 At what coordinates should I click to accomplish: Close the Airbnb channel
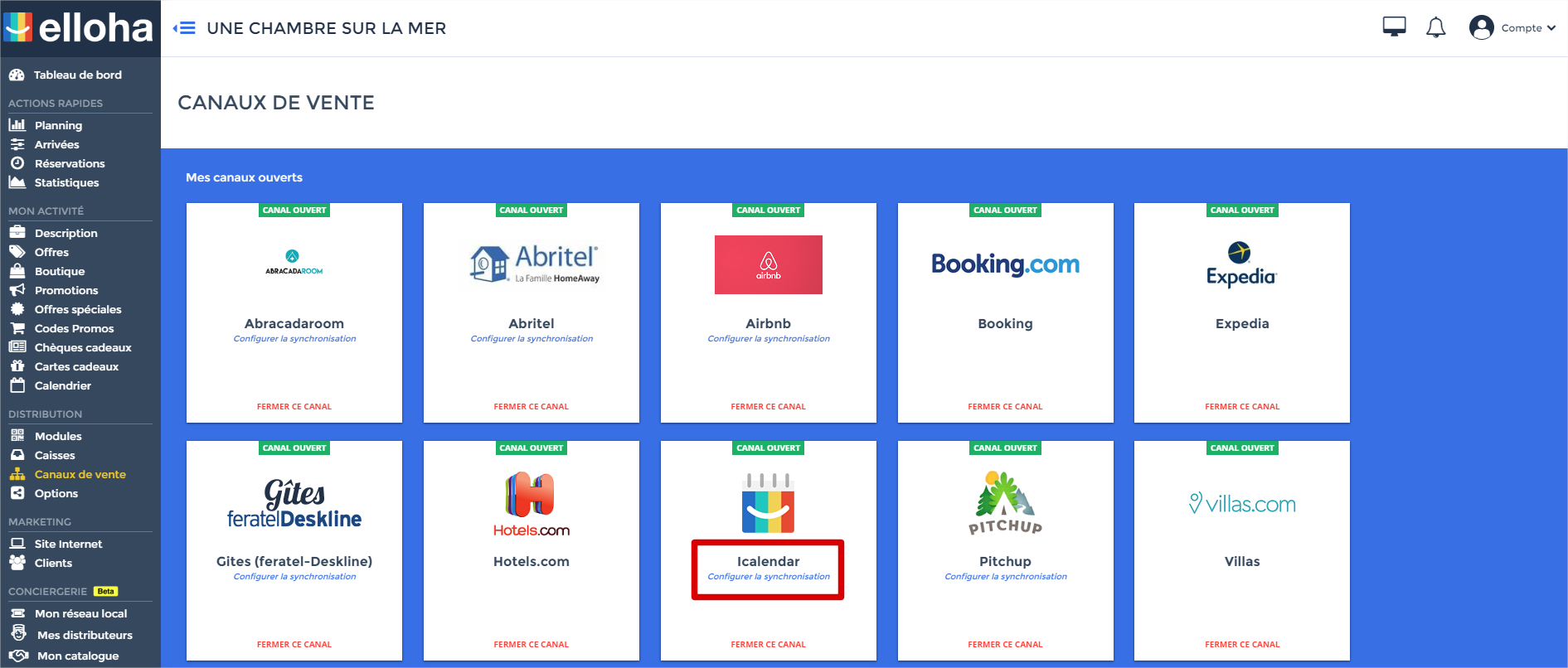769,407
